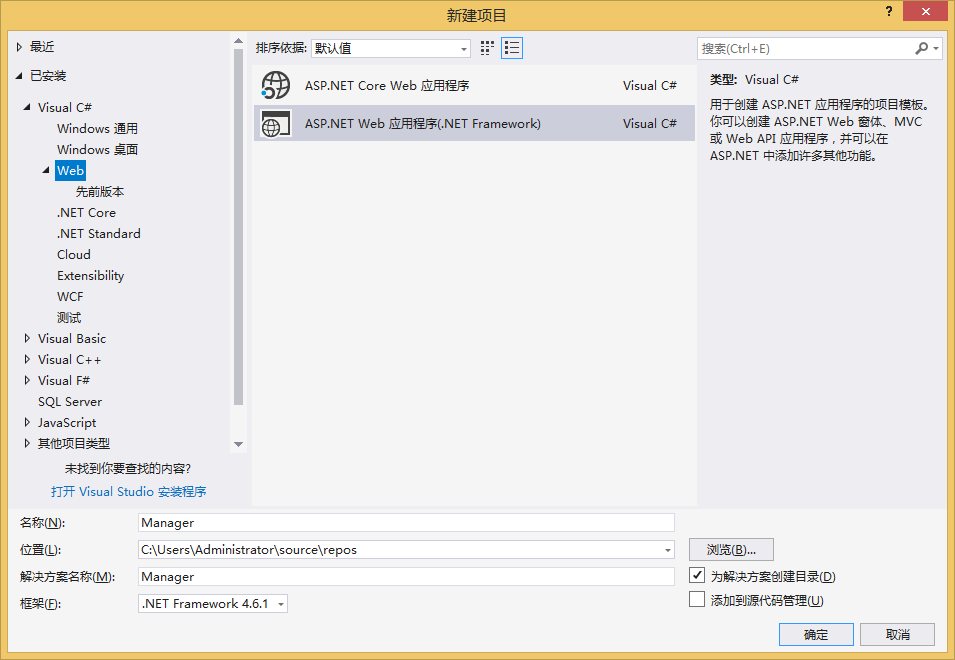
Task: Collapse the 已安装 (Installed) node
Action: [x=19, y=76]
